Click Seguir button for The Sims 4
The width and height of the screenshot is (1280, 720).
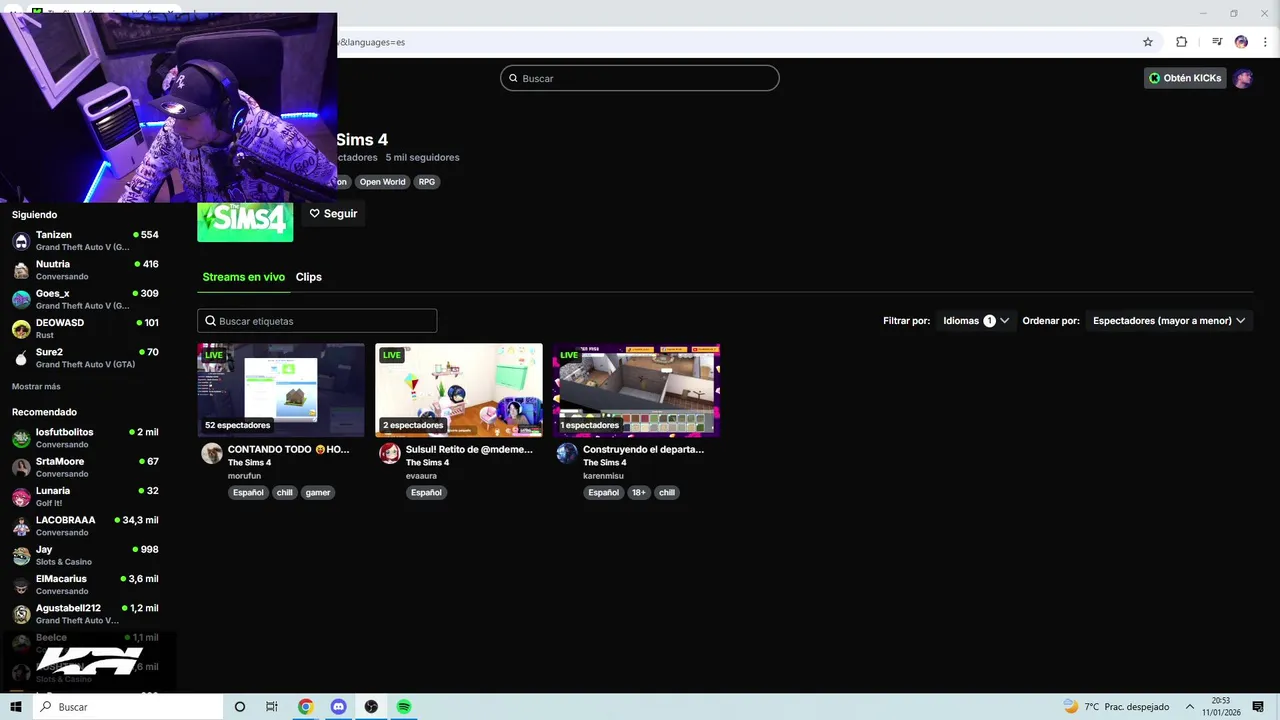click(333, 213)
